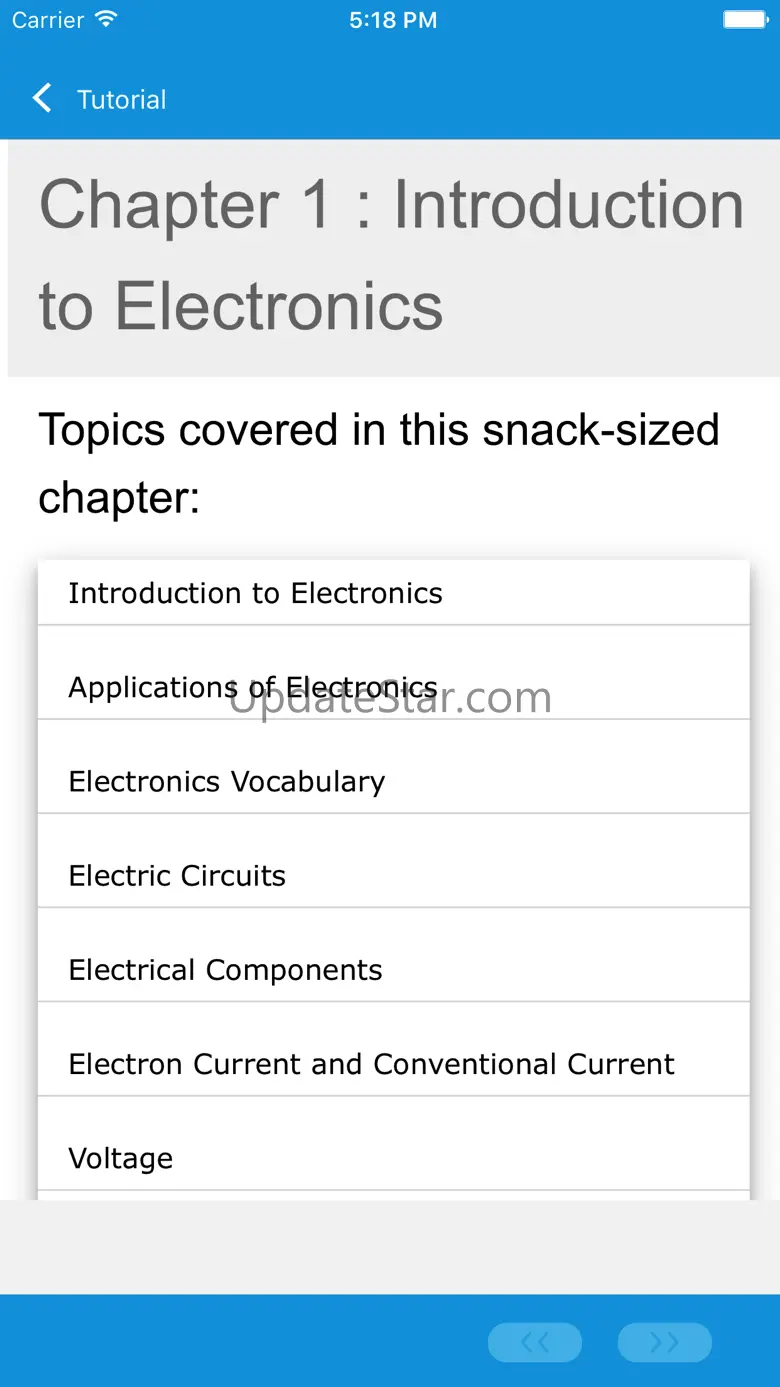Tap the partially visible row below Voltage
Image resolution: width=780 pixels, height=1387 pixels.
[393, 1195]
